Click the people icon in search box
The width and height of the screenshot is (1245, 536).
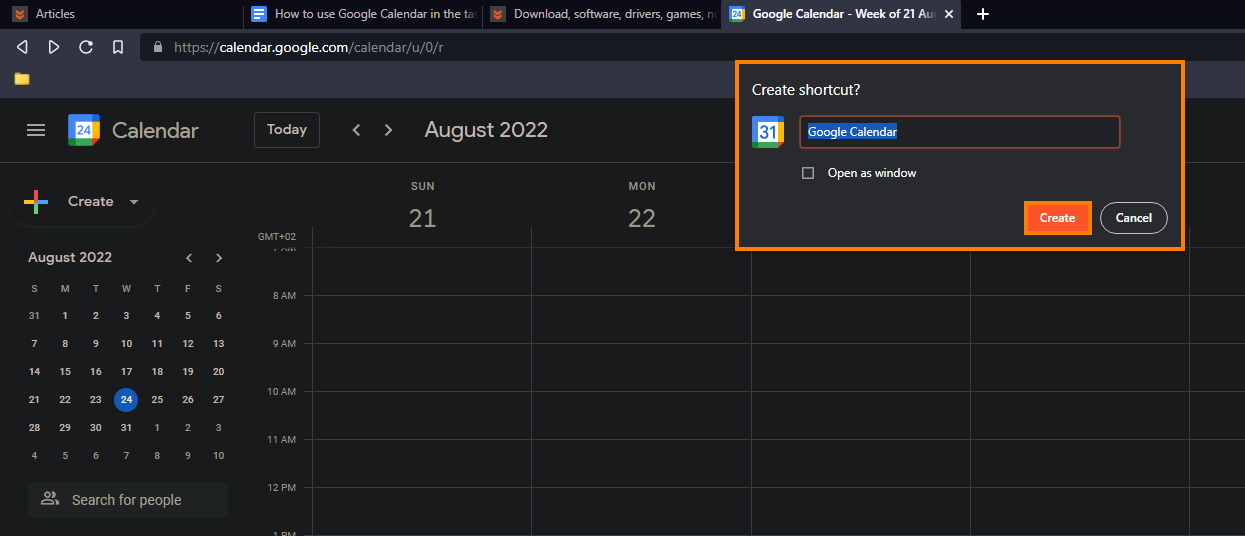(x=50, y=499)
